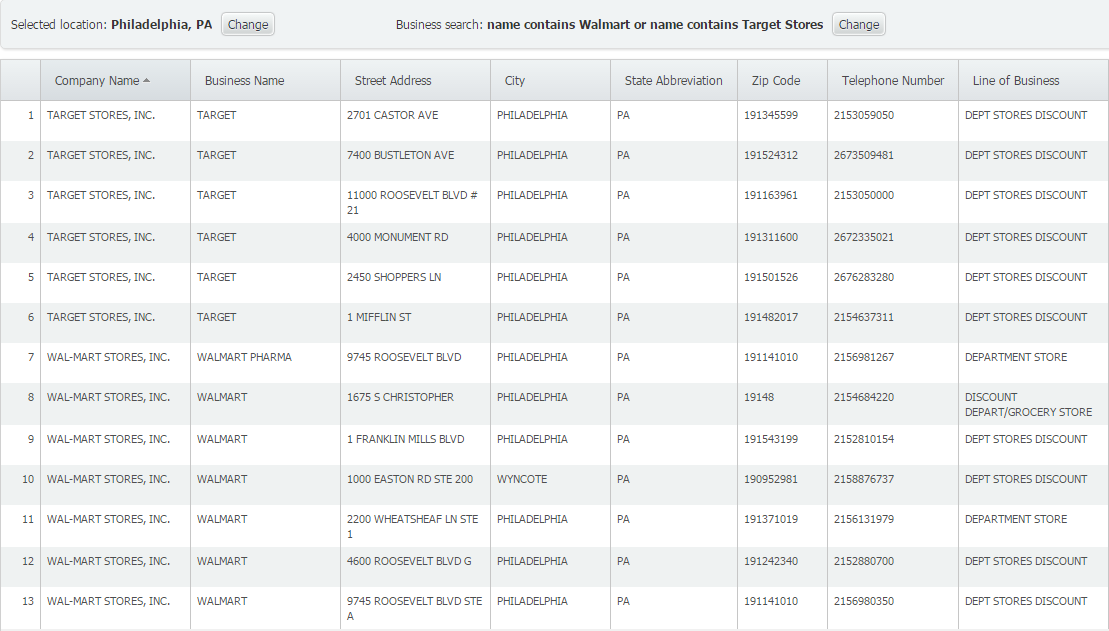Click Telephone Number column header
Viewport: 1109px width, 631px height.
point(892,81)
